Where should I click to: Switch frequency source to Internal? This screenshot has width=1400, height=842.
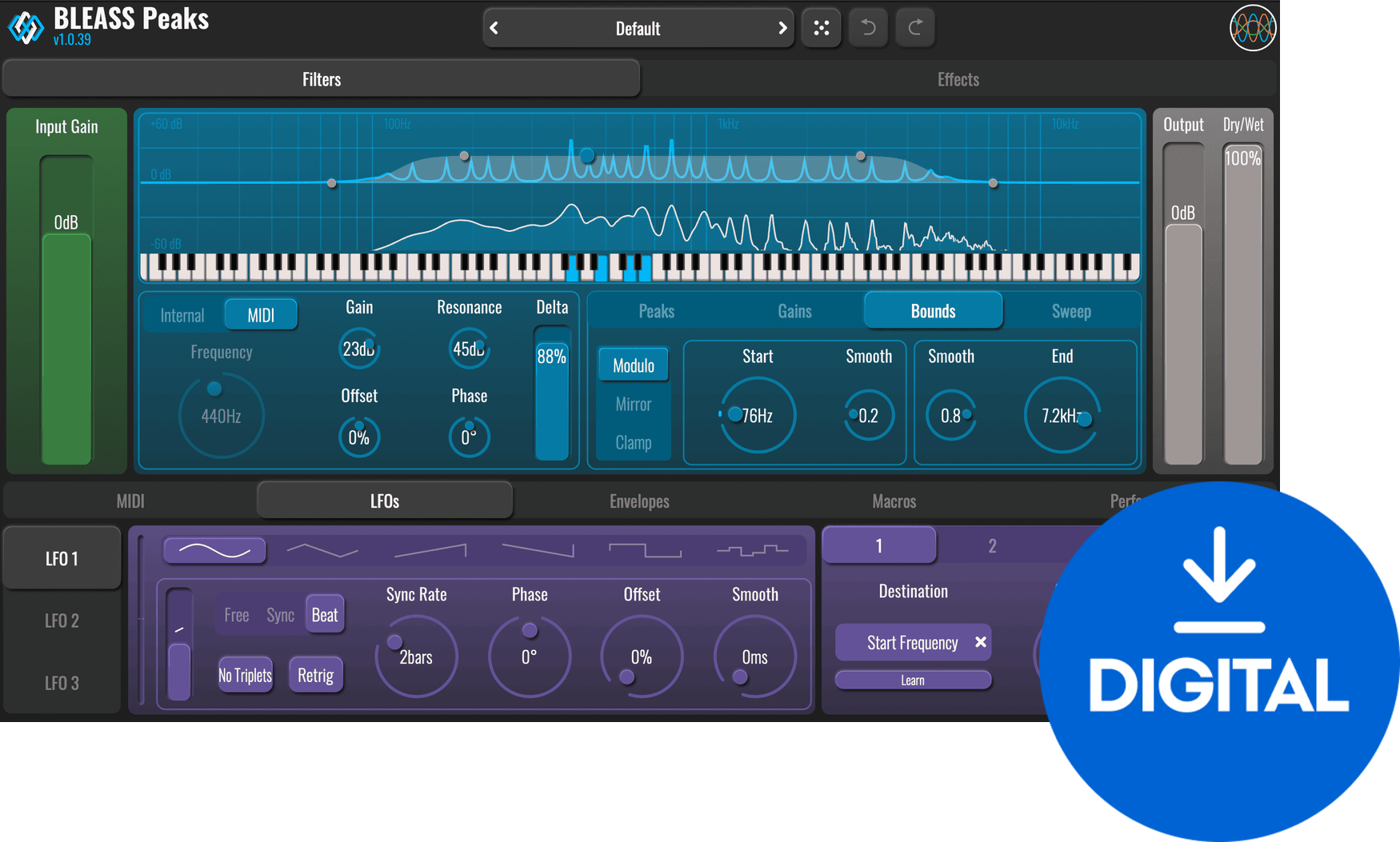[x=182, y=315]
